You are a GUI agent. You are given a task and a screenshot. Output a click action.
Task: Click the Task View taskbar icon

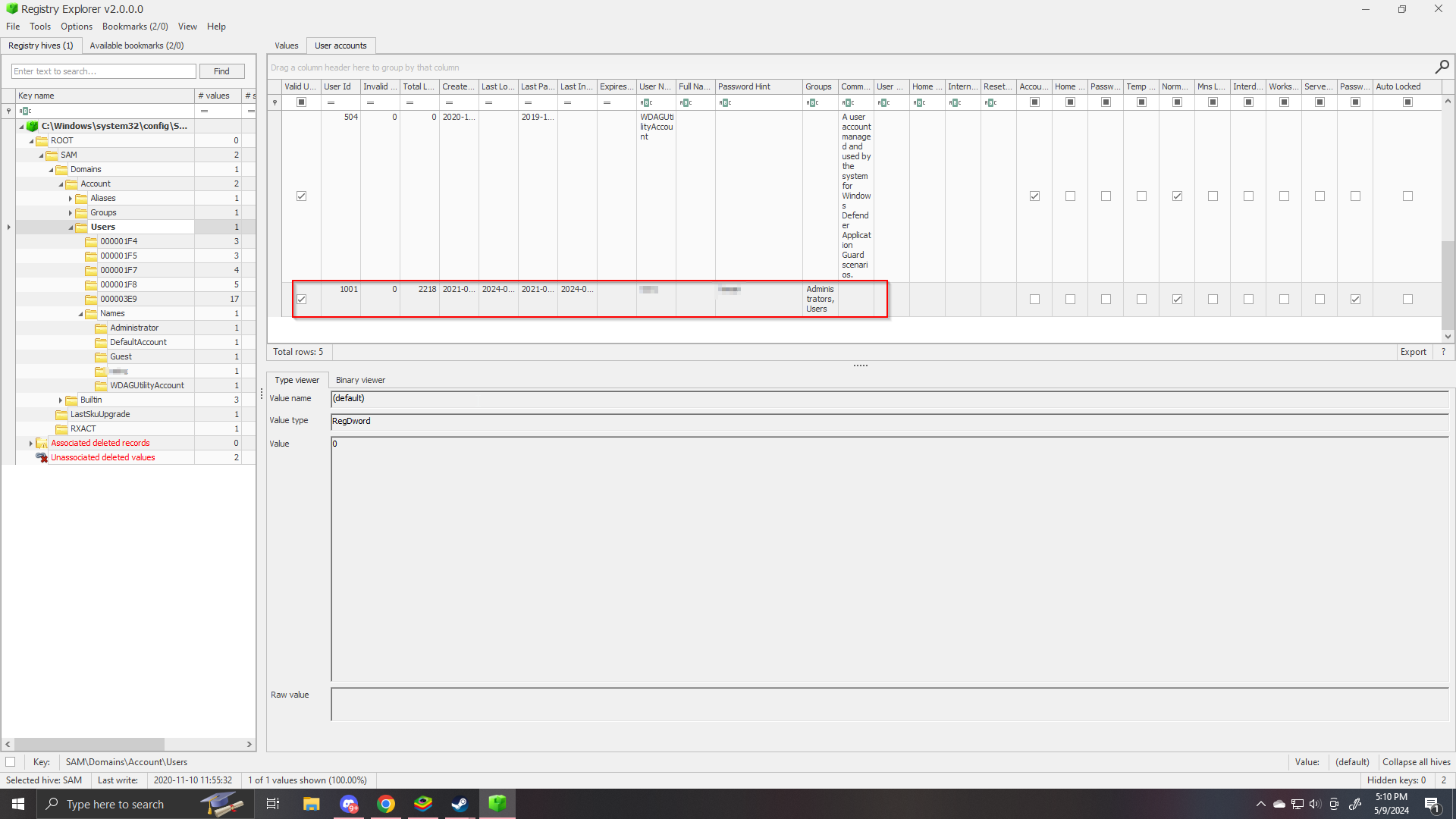point(273,804)
